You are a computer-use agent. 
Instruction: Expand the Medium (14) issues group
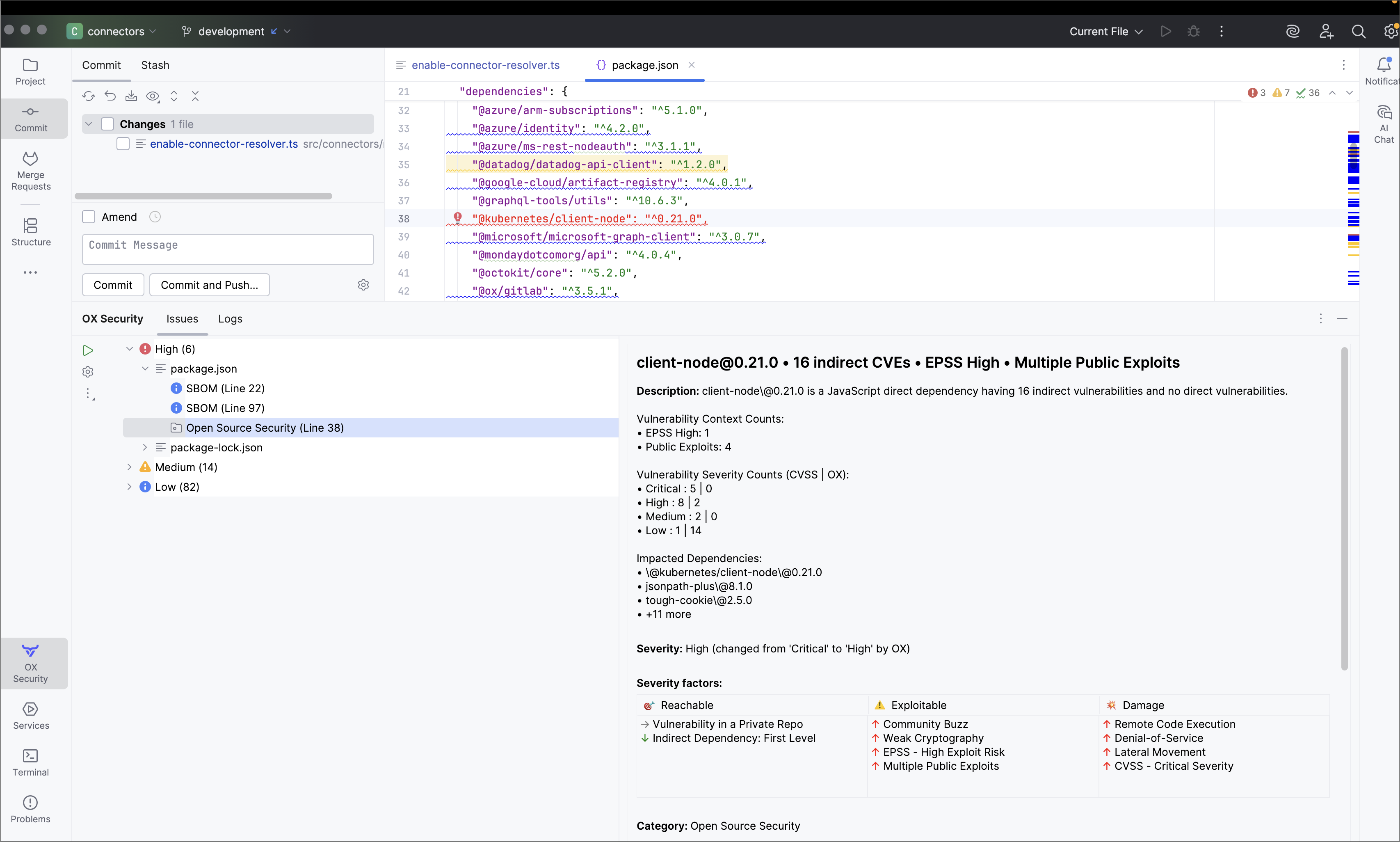tap(129, 467)
